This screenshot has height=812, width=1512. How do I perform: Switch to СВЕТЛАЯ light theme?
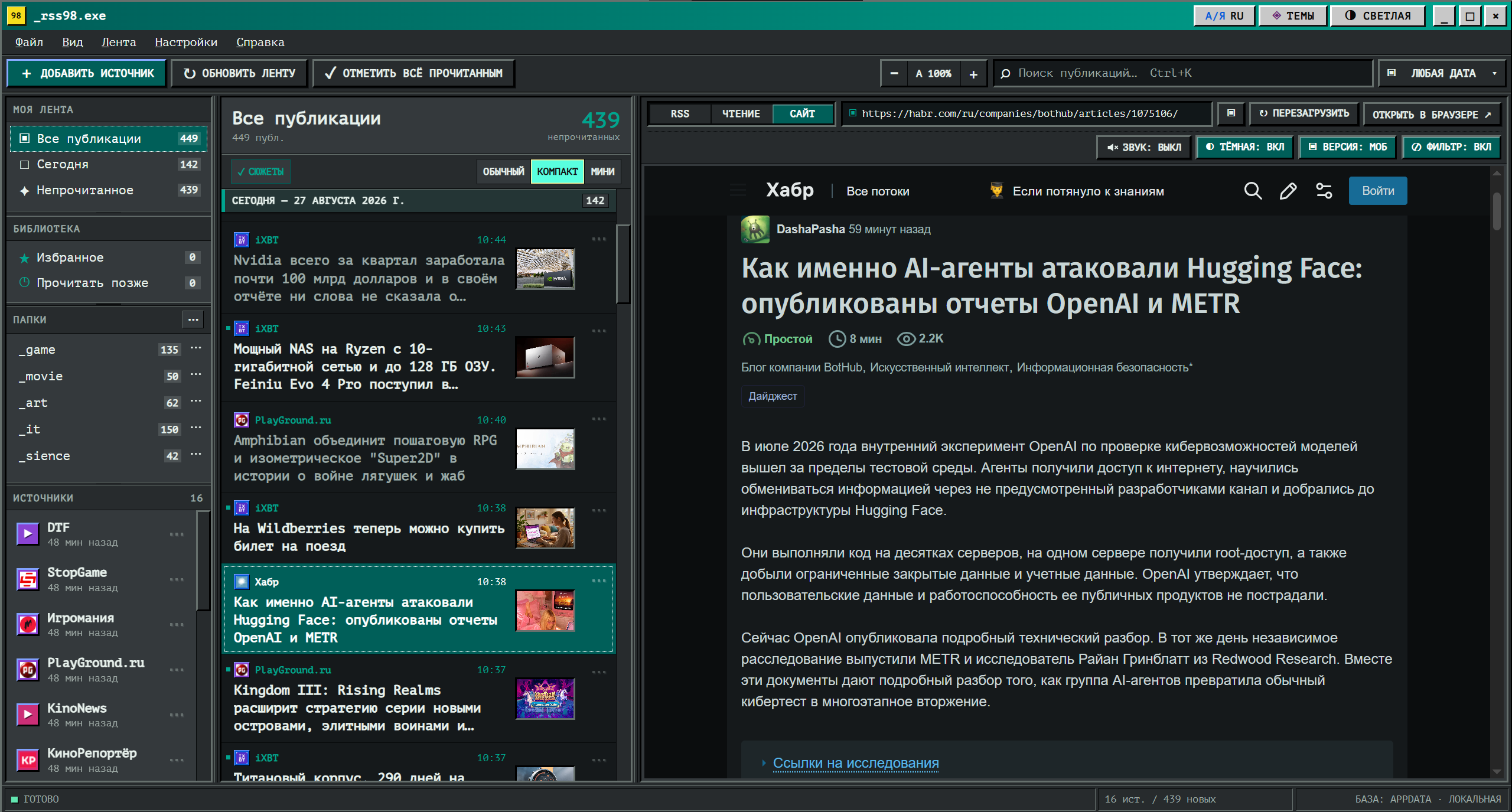[1378, 16]
